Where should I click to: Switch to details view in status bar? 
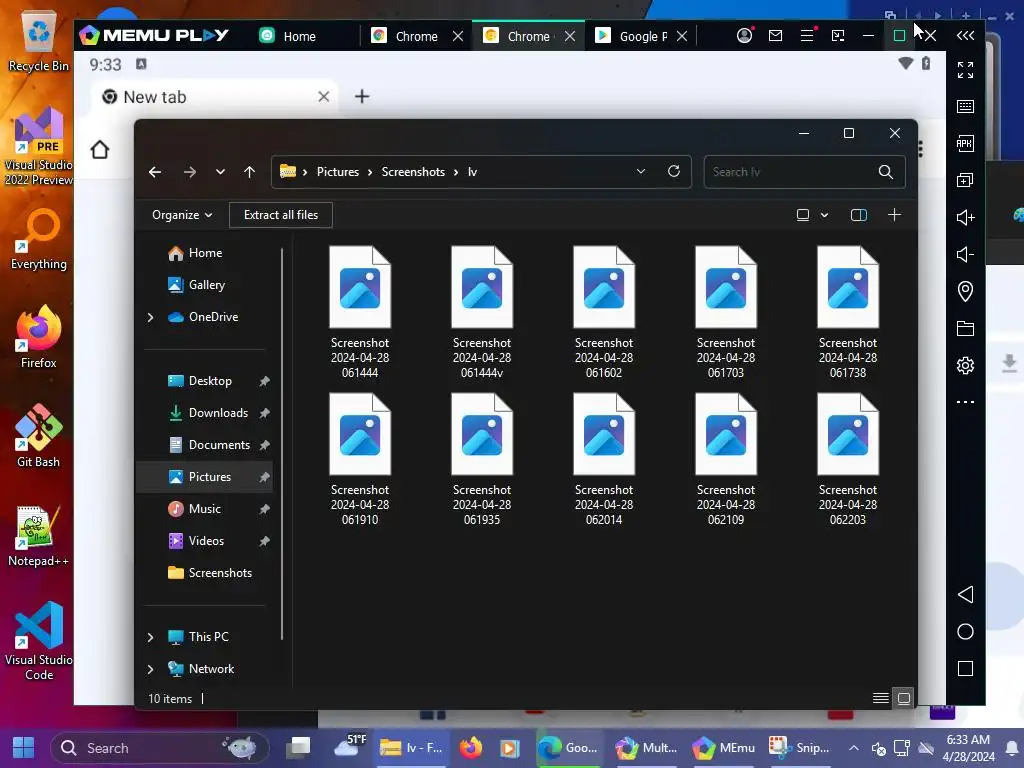(880, 698)
